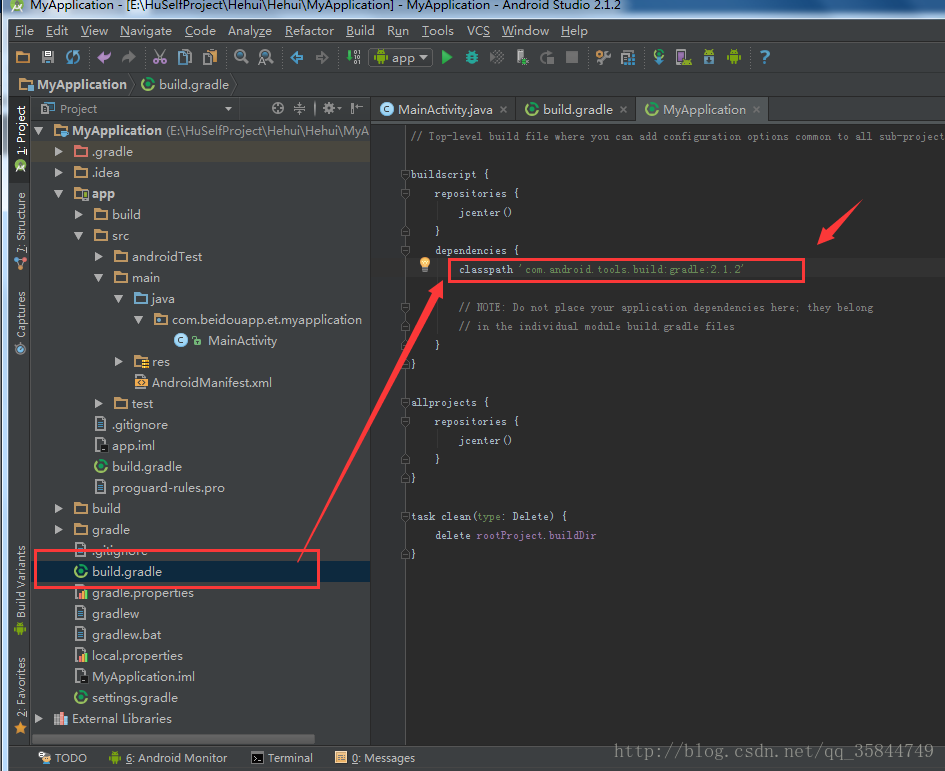Open the SDK Manager icon
The width and height of the screenshot is (945, 771).
(x=709, y=57)
